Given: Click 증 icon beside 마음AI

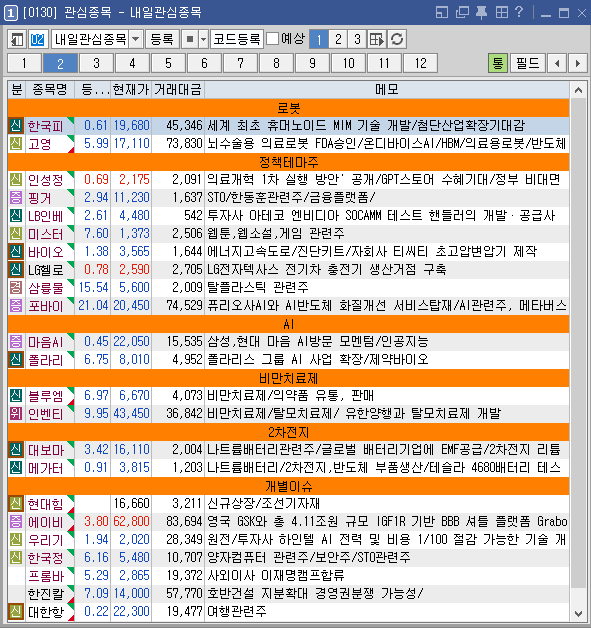Looking at the screenshot, I should (16, 342).
